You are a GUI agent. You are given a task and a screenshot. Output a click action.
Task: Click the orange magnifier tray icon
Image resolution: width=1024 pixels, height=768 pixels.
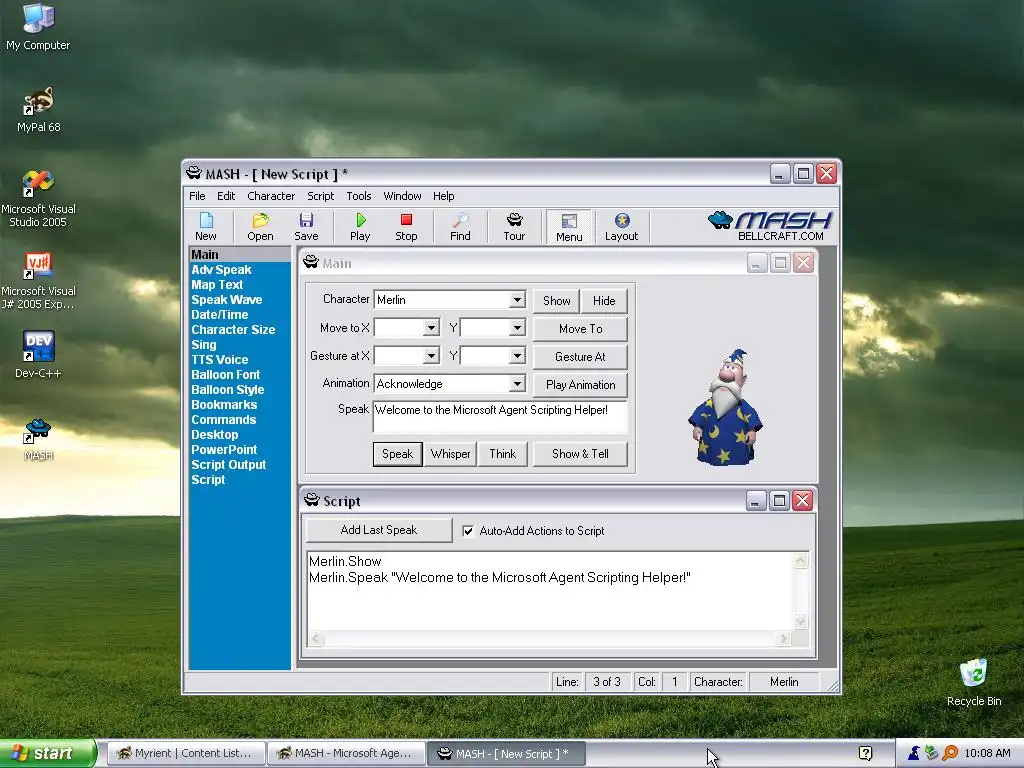coord(950,753)
